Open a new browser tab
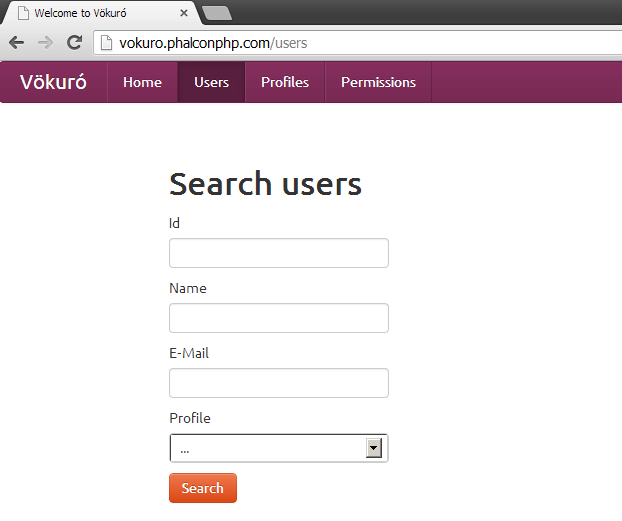622x521 pixels. (x=216, y=13)
